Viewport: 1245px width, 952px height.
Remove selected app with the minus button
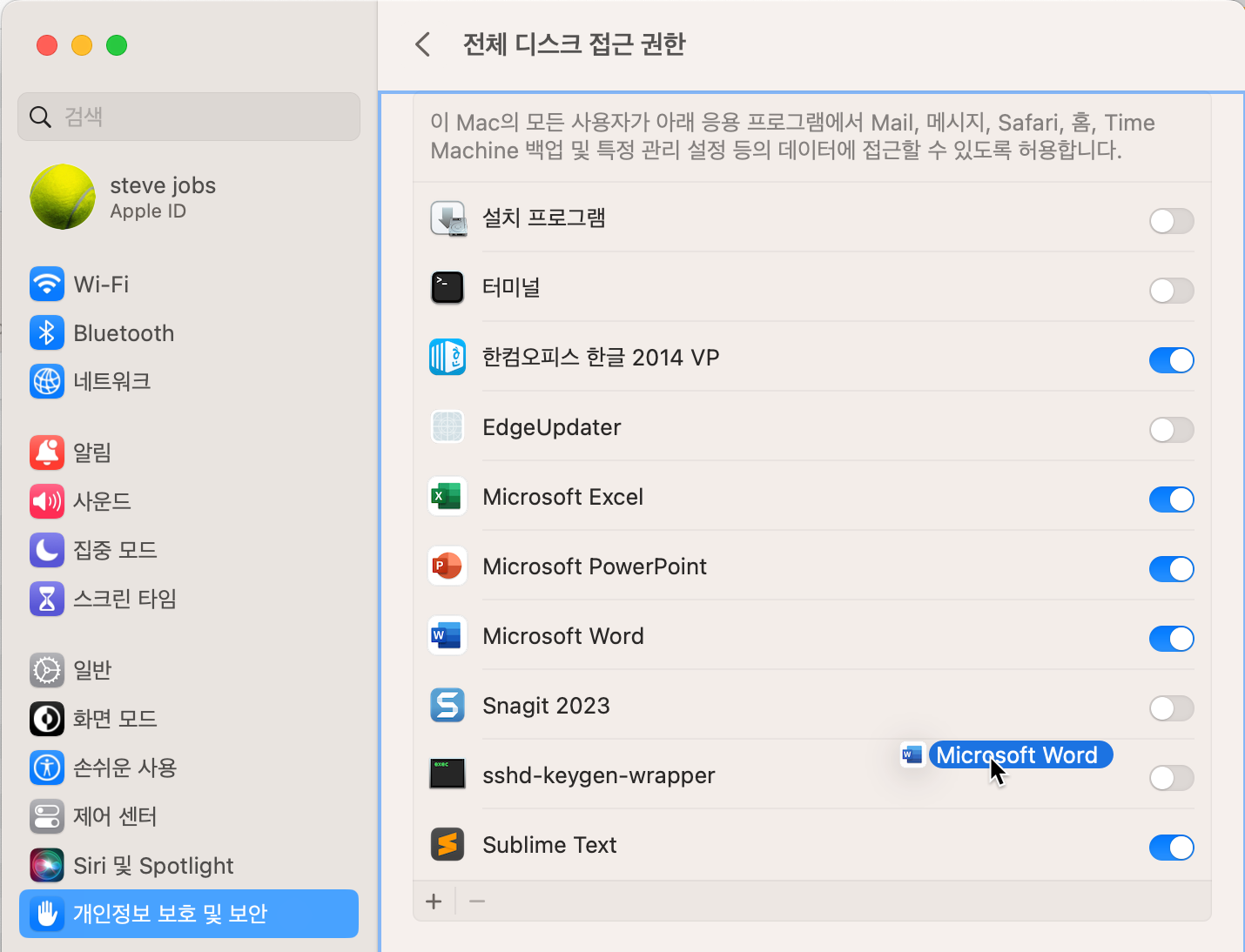click(x=477, y=902)
